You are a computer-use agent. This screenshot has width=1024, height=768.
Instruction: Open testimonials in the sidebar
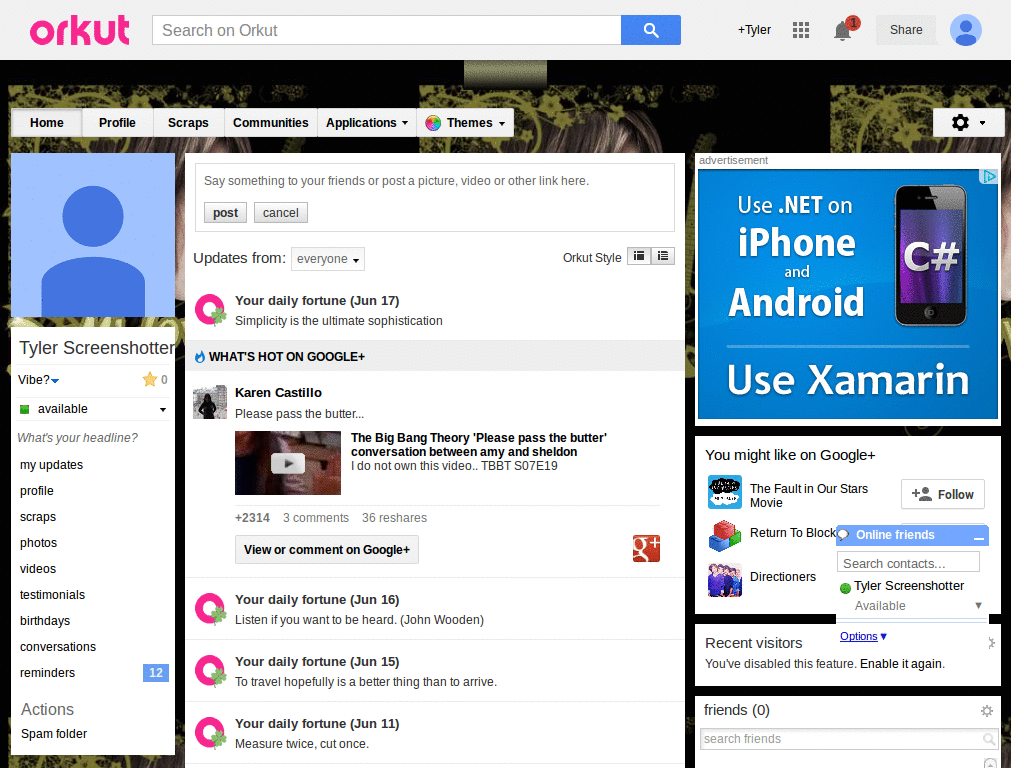click(52, 595)
